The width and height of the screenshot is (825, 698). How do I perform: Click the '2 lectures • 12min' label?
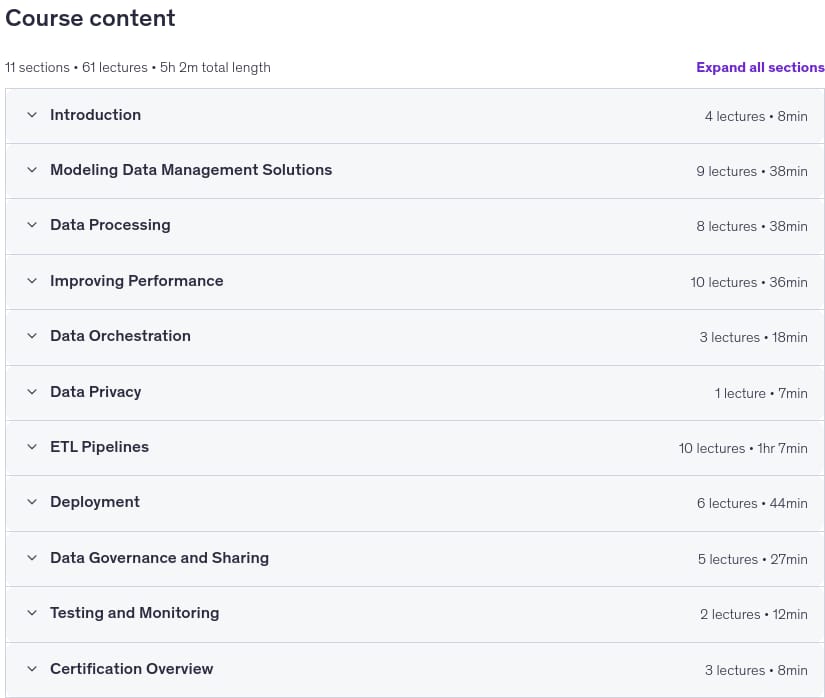[754, 614]
